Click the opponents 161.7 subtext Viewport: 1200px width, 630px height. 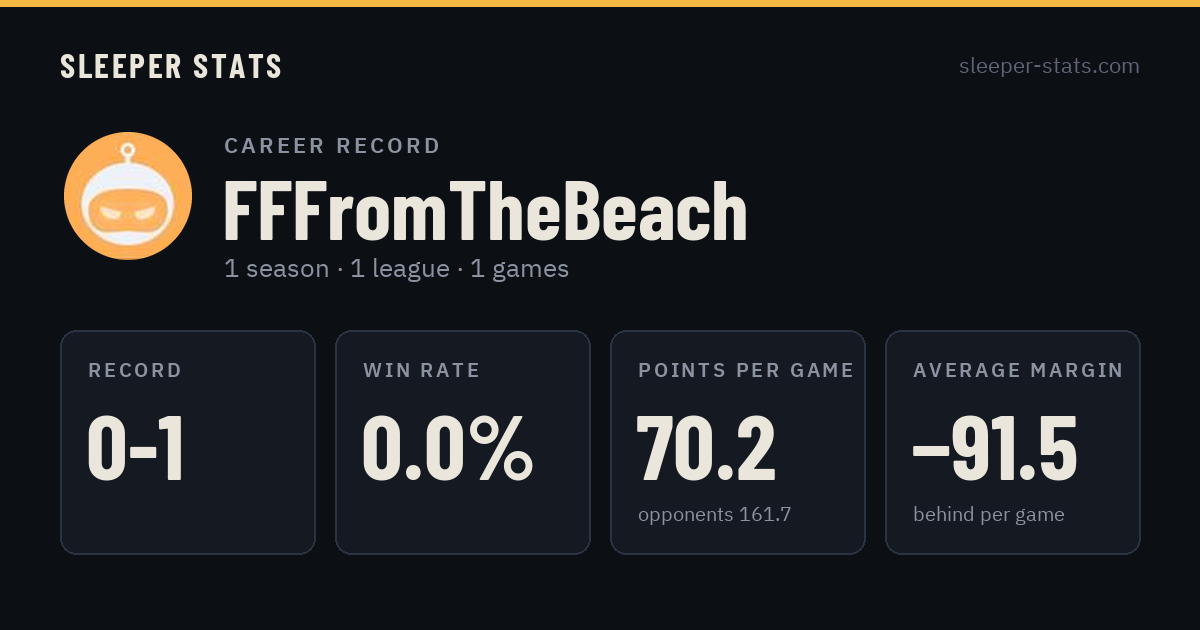(x=715, y=515)
